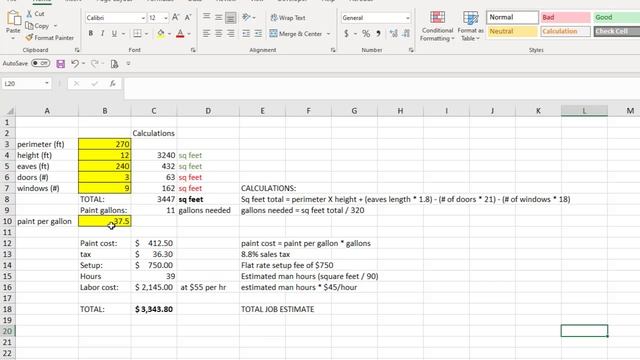This screenshot has width=640, height=360.
Task: Center text horizontally in the cell
Action: pos(219,33)
